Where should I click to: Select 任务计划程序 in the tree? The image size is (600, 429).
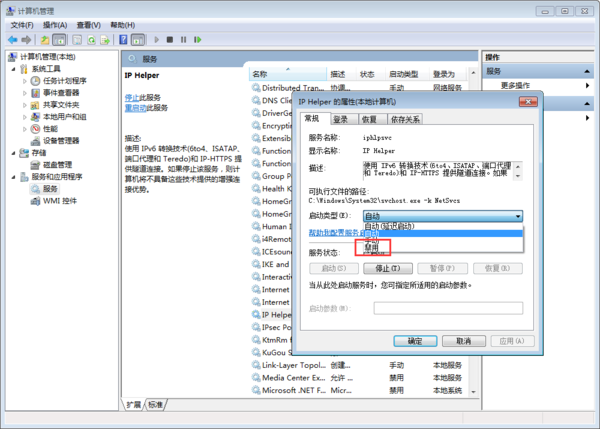coord(64,81)
